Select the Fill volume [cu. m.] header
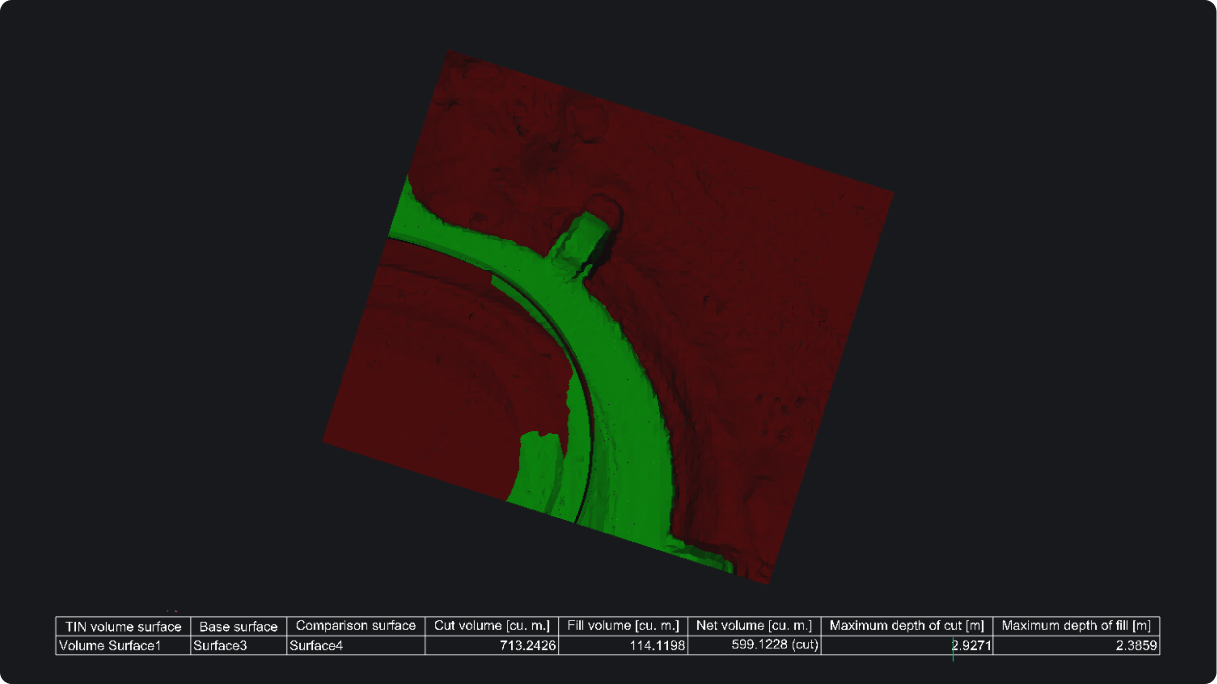1217x684 pixels. point(623,625)
